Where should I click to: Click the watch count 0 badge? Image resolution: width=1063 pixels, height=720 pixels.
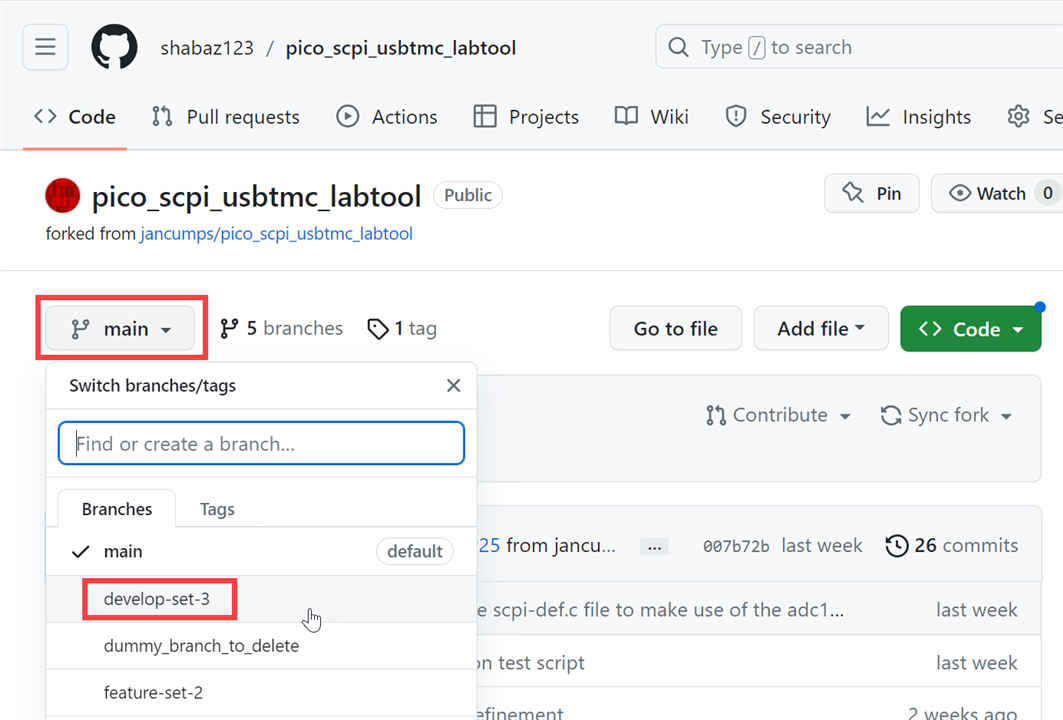click(1047, 194)
